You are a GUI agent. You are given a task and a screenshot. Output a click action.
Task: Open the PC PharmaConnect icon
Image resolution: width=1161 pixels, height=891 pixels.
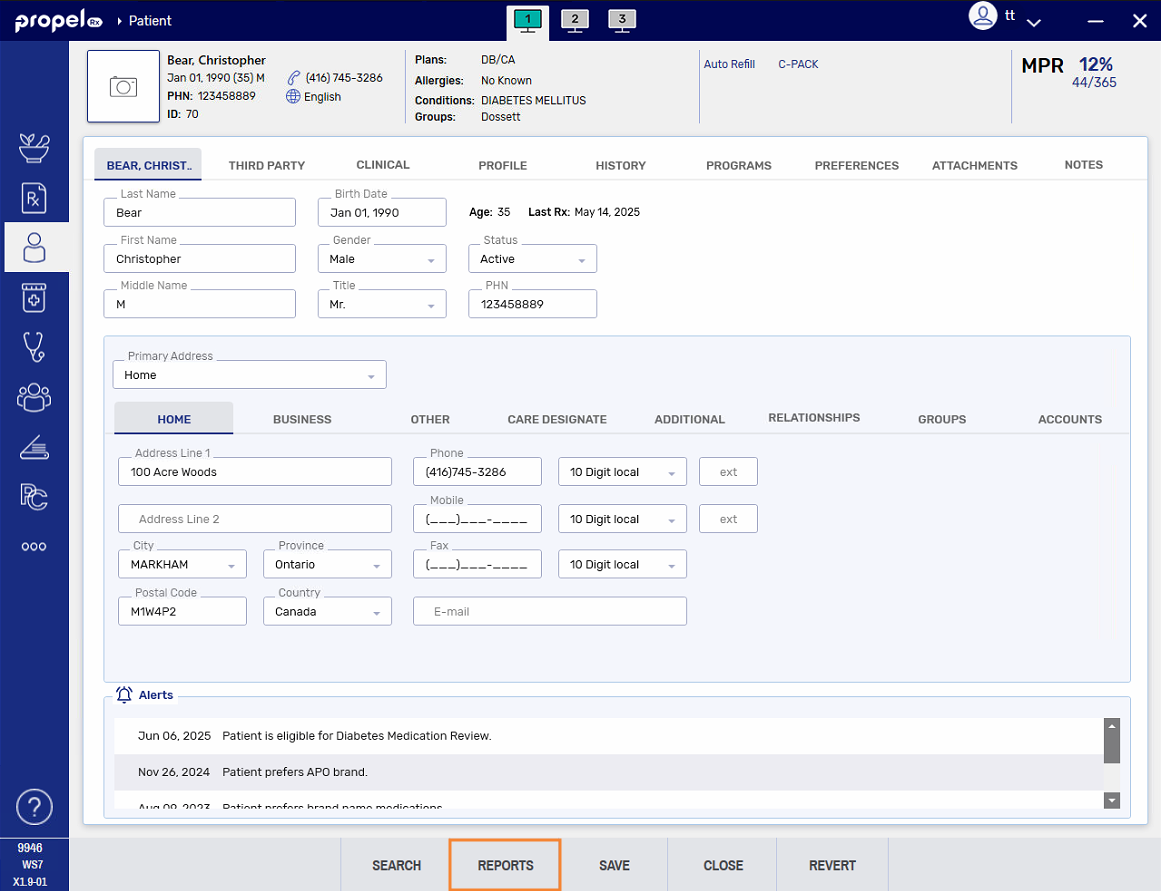34,497
